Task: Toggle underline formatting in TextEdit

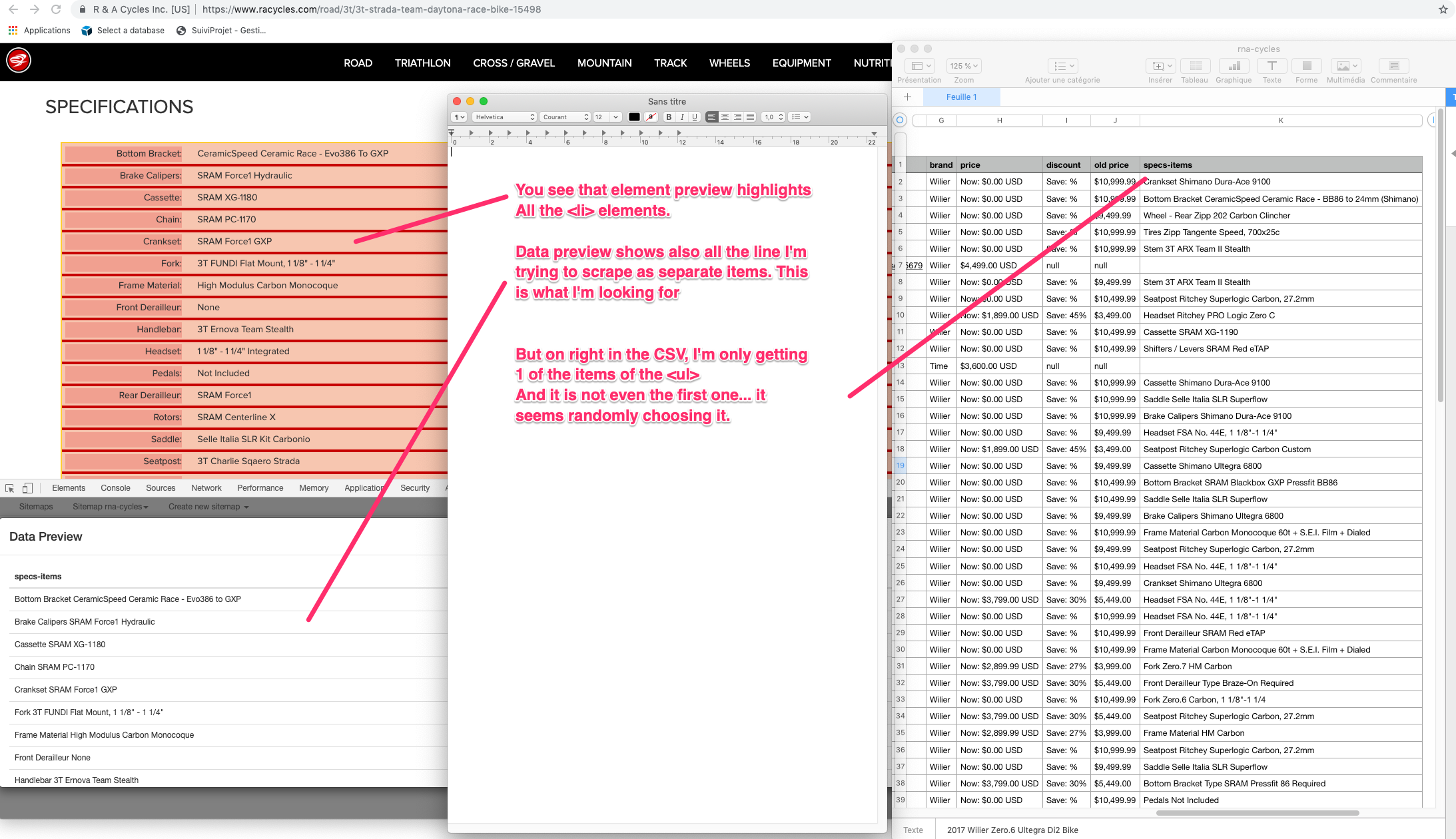Action: (x=695, y=117)
